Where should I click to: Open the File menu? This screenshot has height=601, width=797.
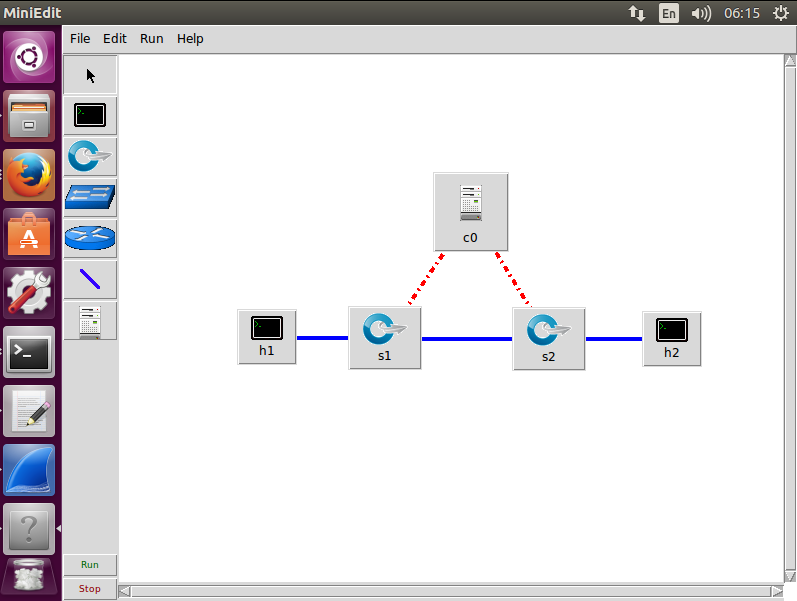coord(80,39)
